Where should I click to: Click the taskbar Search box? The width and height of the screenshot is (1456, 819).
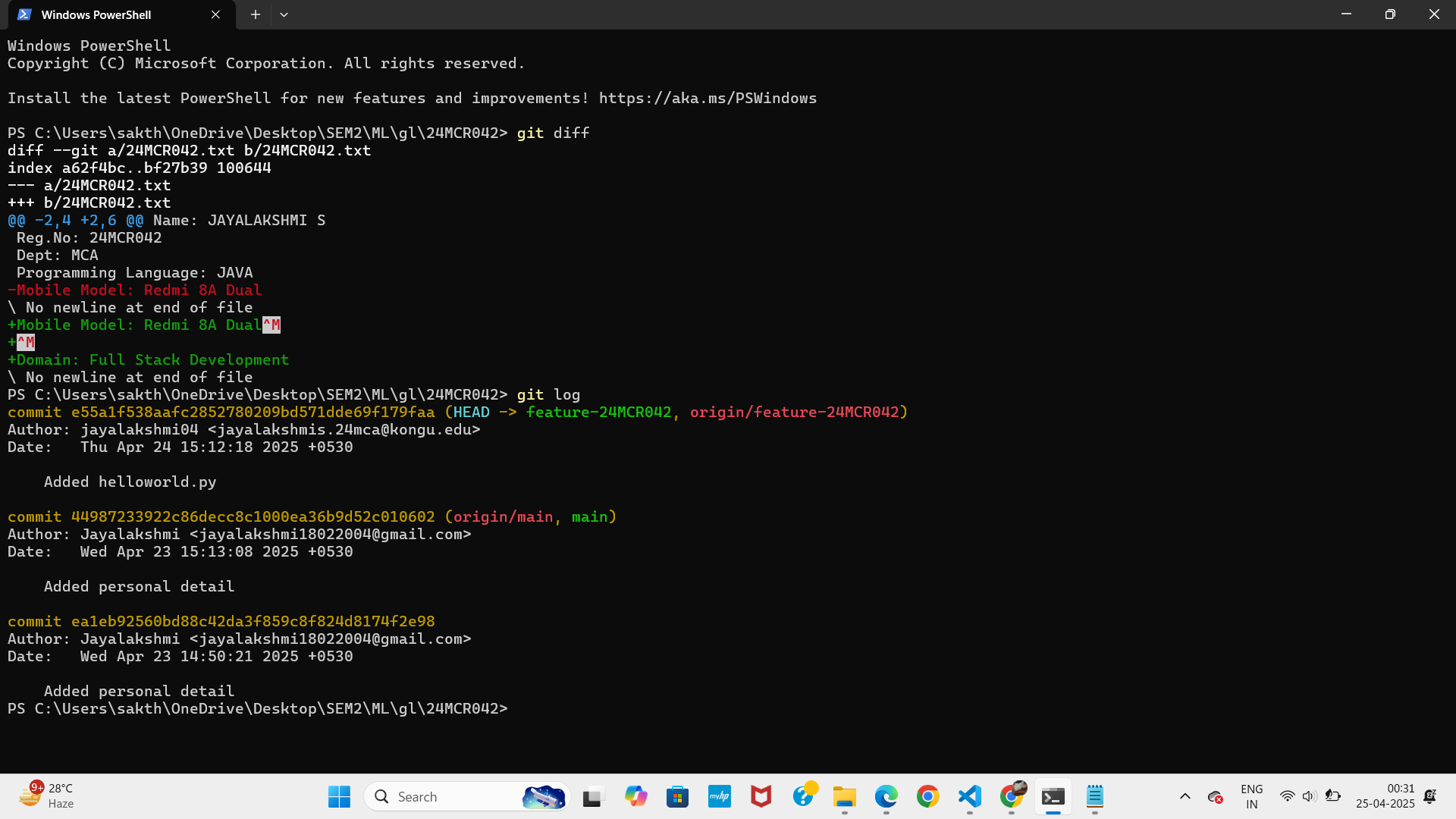(467, 796)
